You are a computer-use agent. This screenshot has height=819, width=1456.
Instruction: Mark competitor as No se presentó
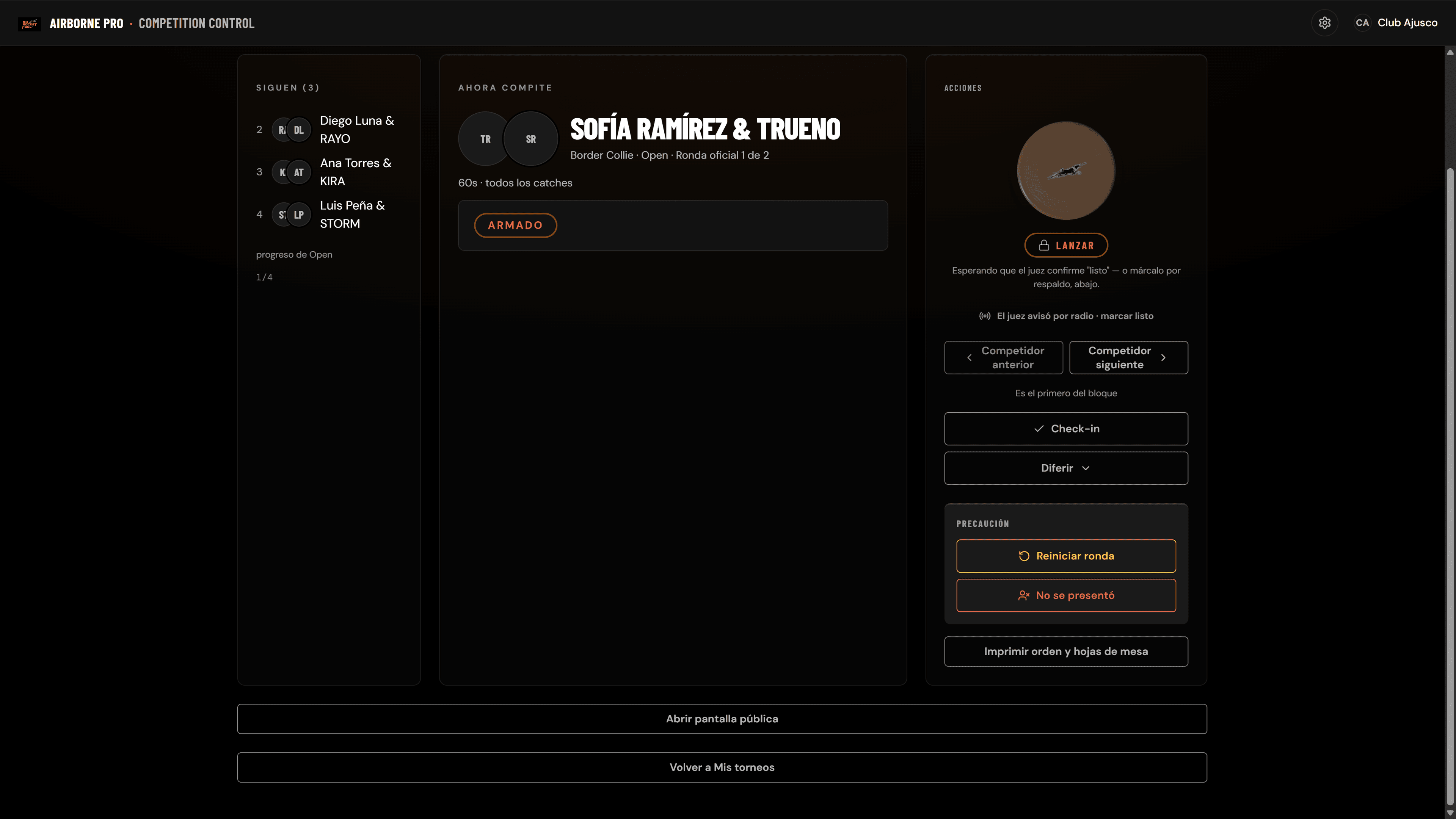tap(1066, 595)
